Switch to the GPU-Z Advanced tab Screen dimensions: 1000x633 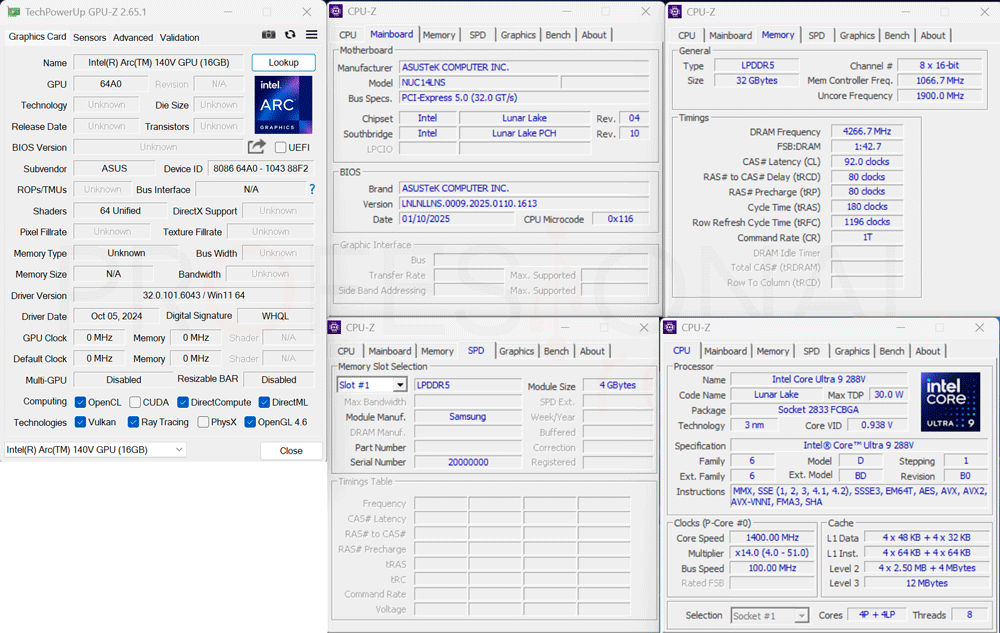pyautogui.click(x=133, y=38)
